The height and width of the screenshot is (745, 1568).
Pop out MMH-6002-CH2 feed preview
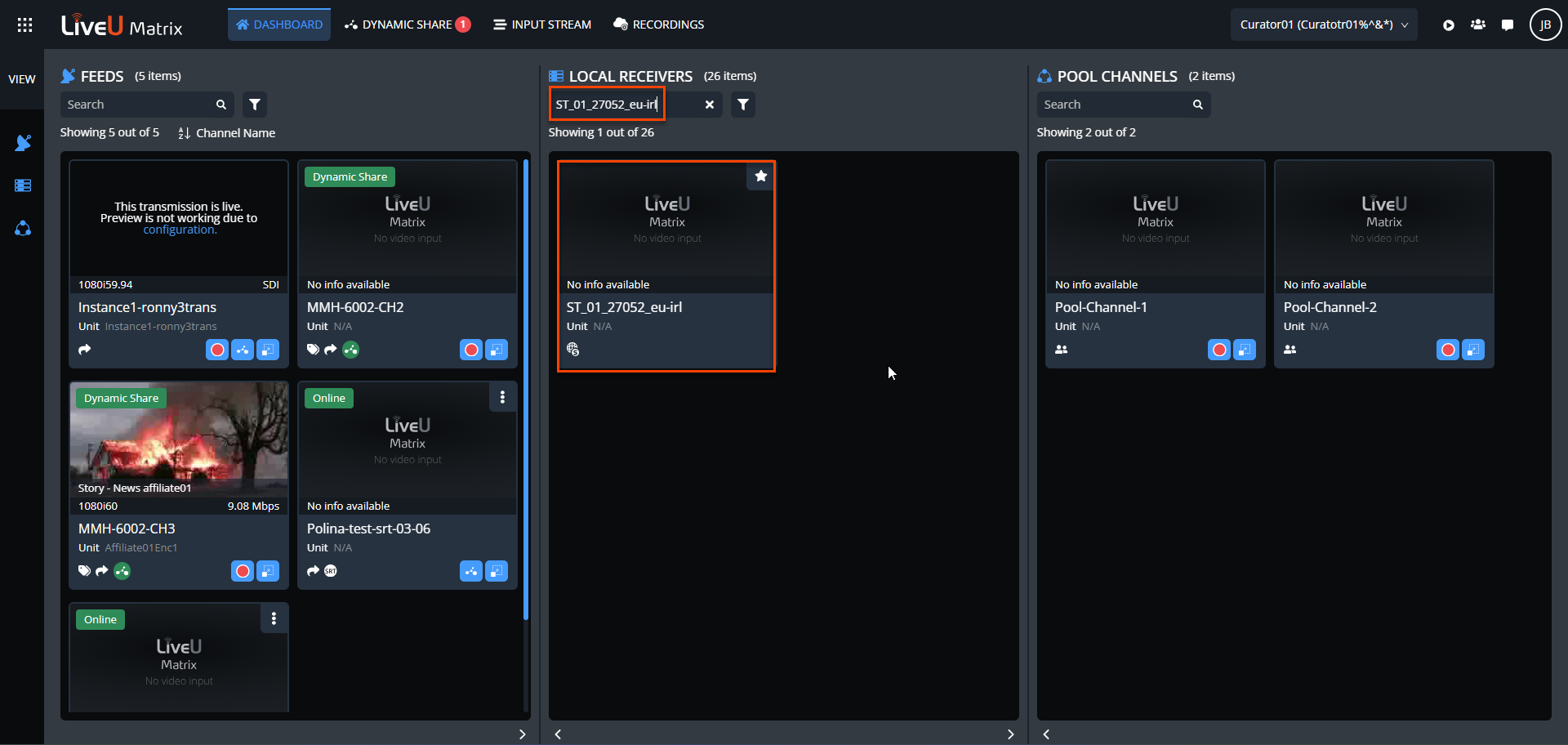(x=497, y=350)
